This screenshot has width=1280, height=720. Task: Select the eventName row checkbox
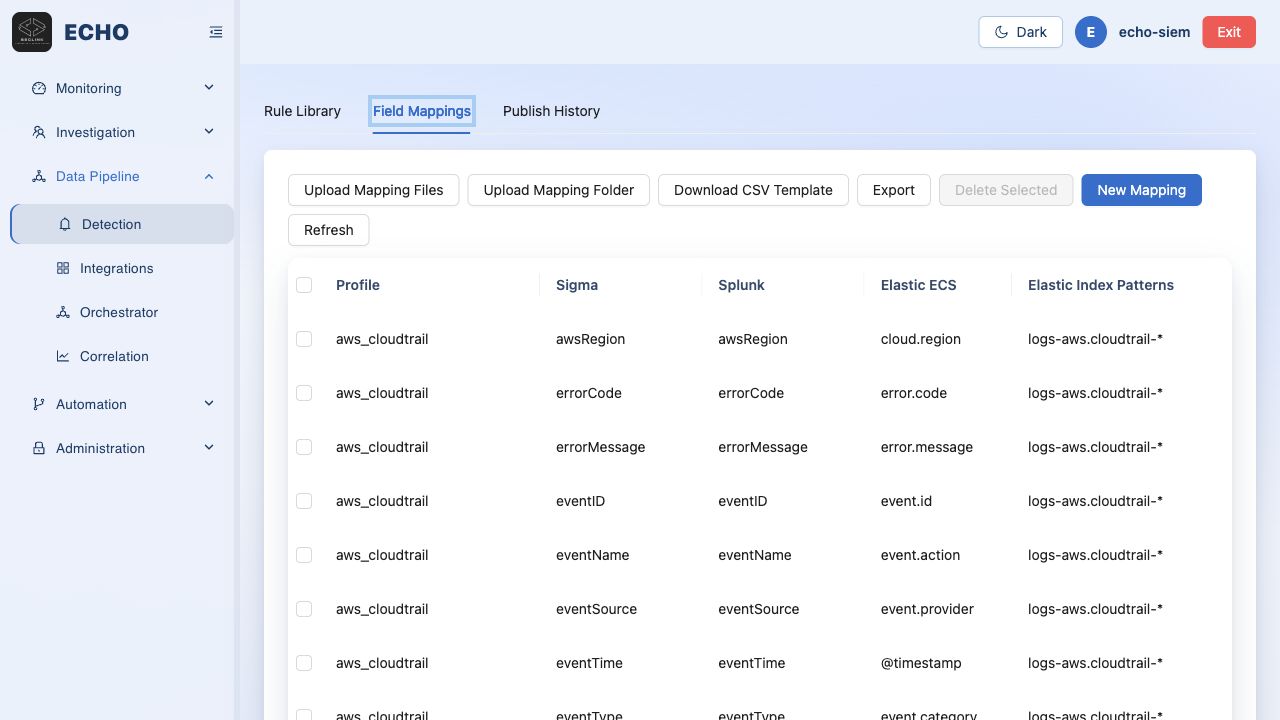304,555
